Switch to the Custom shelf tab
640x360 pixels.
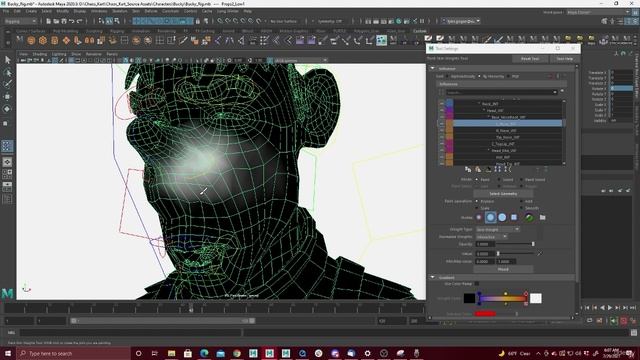(420, 31)
